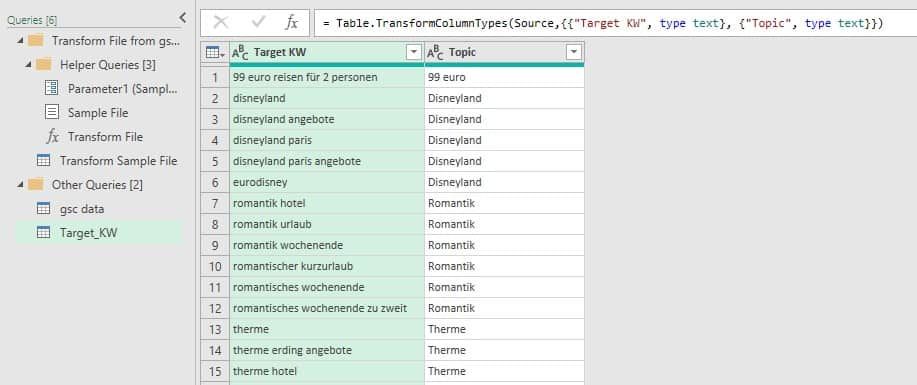Select the Sample File document icon

pos(51,112)
